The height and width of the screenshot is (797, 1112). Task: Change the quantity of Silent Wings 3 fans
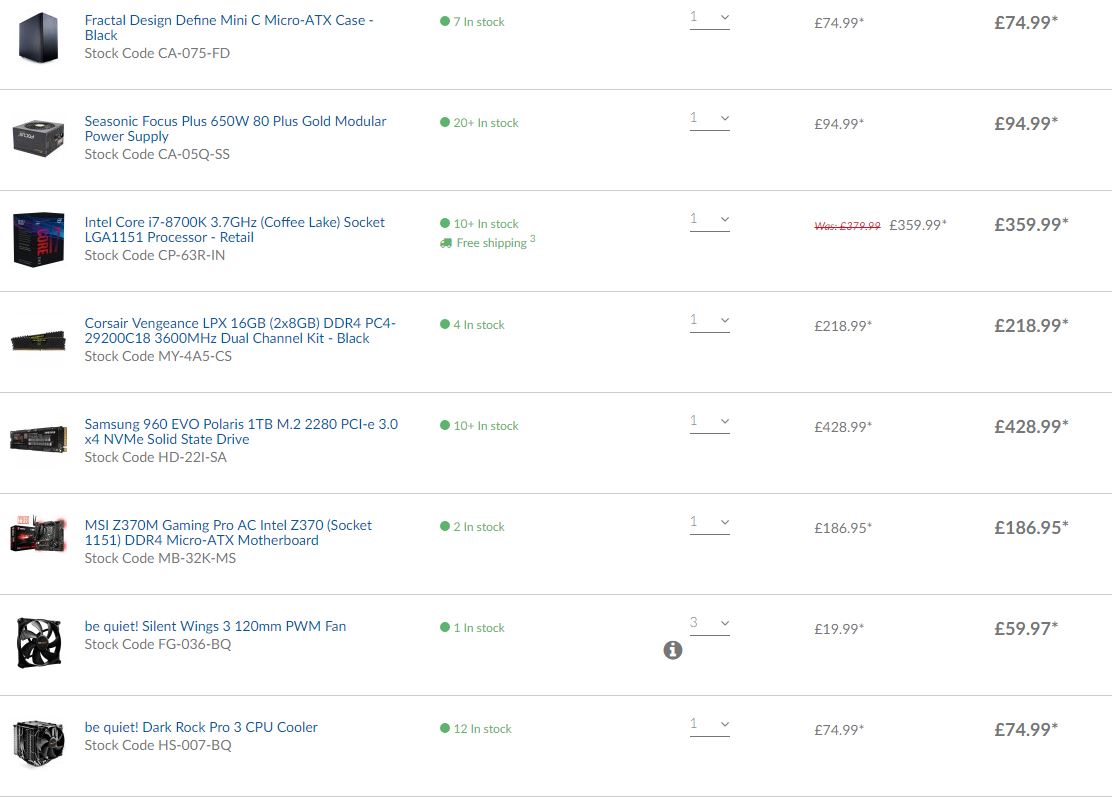coord(710,624)
